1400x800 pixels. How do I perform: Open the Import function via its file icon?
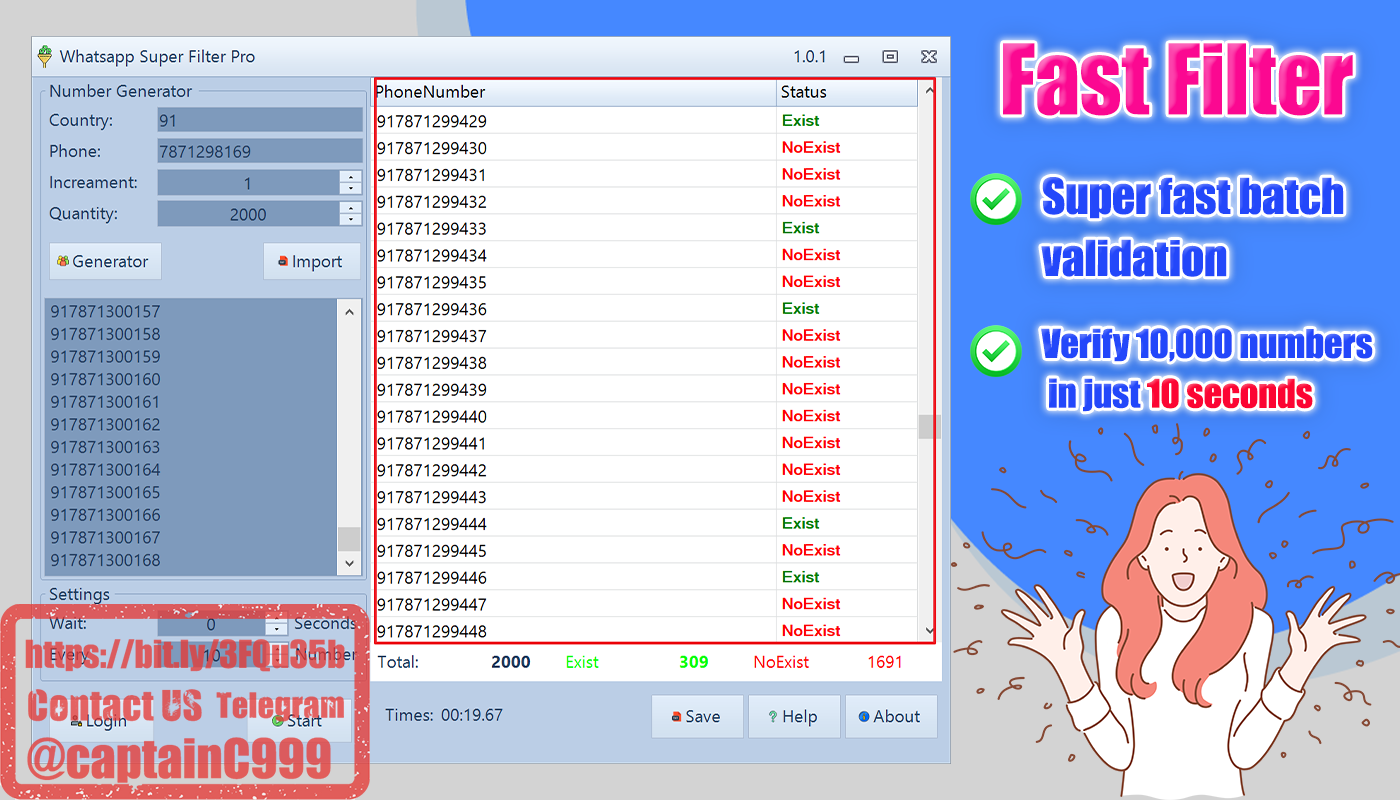coord(286,261)
